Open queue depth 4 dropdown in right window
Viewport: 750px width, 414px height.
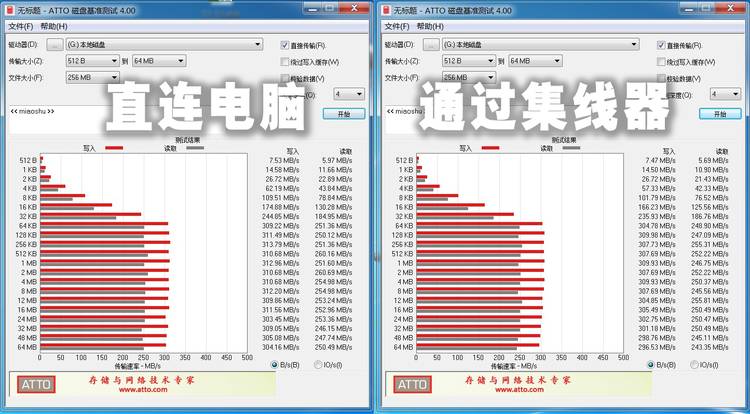click(726, 94)
